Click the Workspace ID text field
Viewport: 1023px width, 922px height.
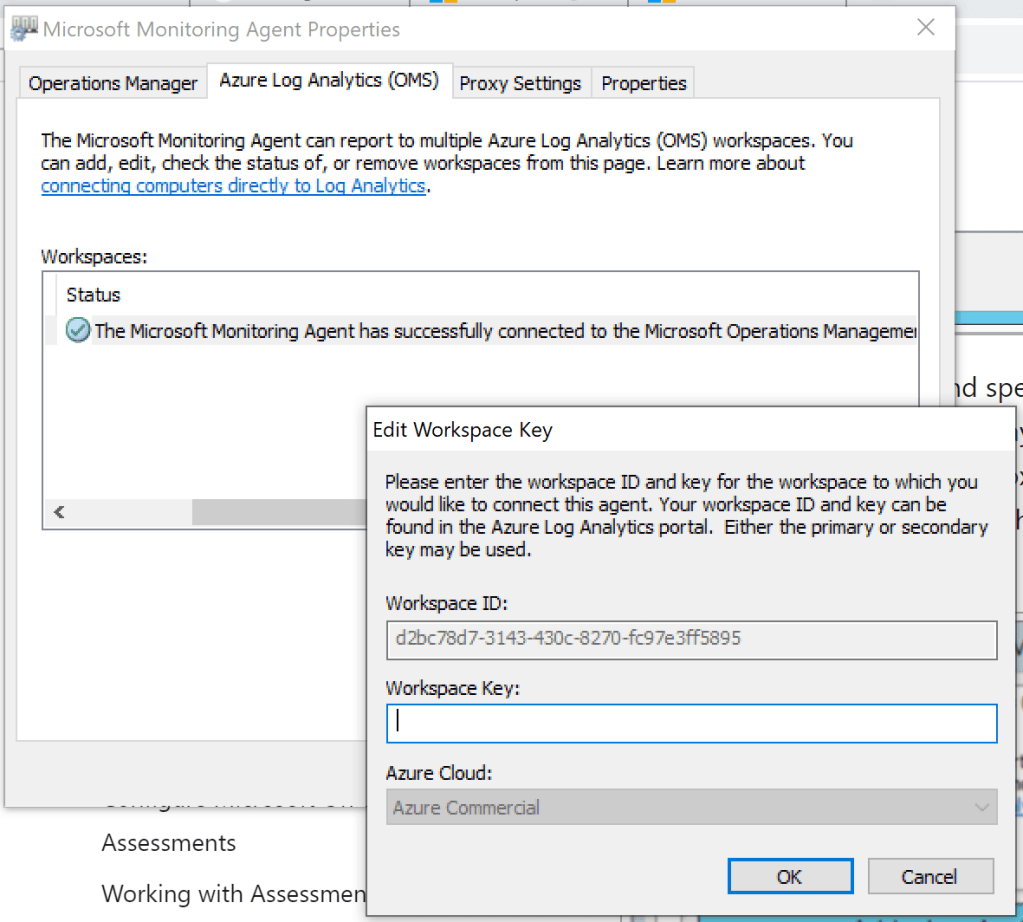coord(691,638)
